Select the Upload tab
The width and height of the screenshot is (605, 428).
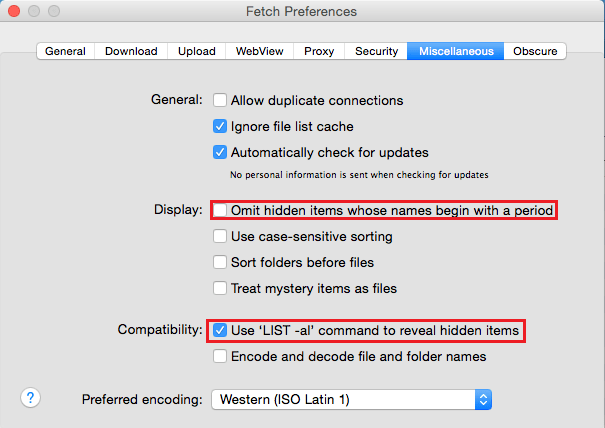196,51
